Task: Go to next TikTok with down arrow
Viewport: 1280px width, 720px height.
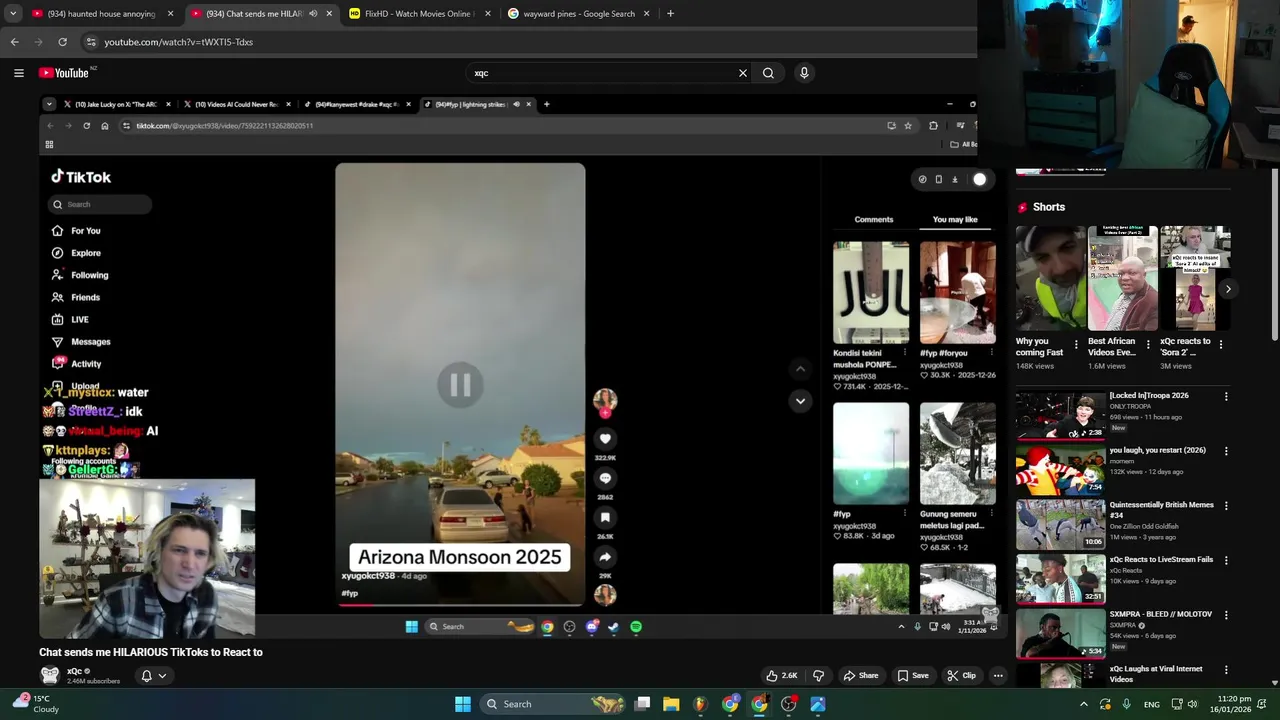Action: pos(800,401)
